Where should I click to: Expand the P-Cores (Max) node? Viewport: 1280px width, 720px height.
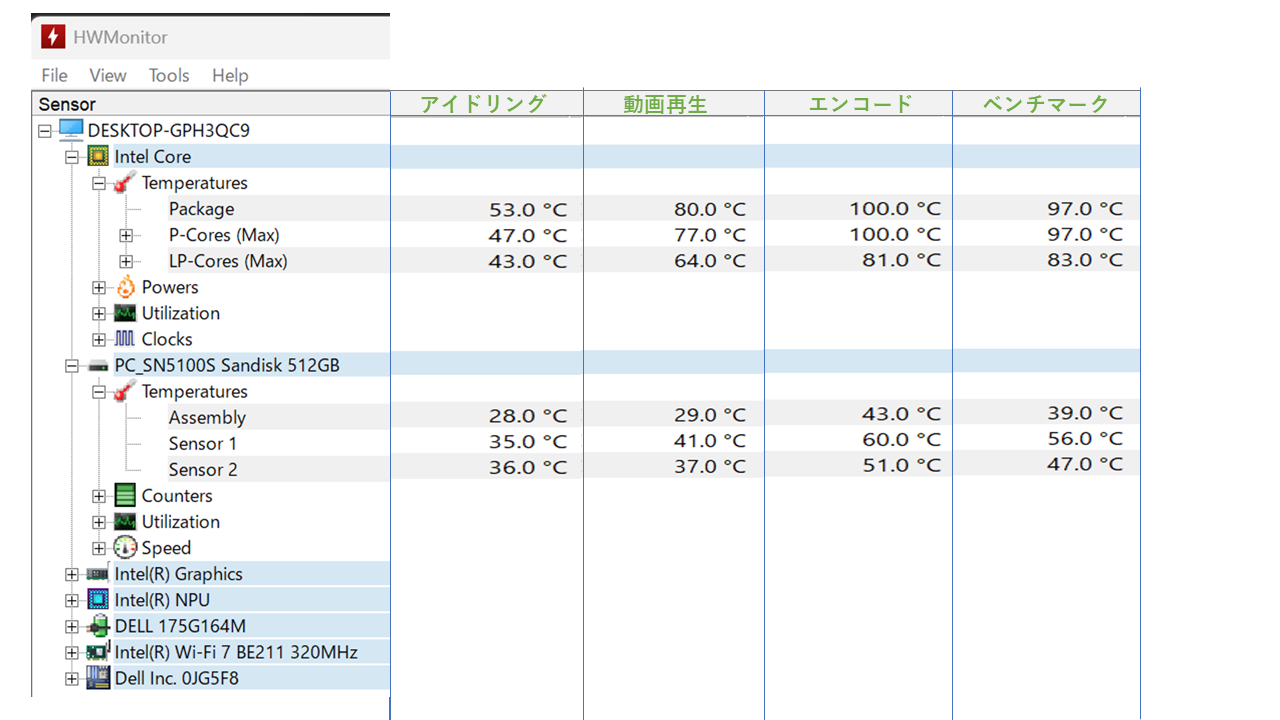tap(125, 235)
